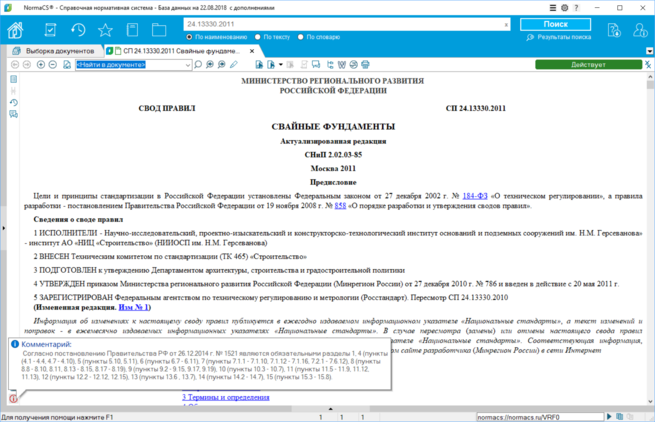This screenshot has width=655, height=422.
Task: Select the 'По тексту' search option
Action: pyautogui.click(x=258, y=37)
